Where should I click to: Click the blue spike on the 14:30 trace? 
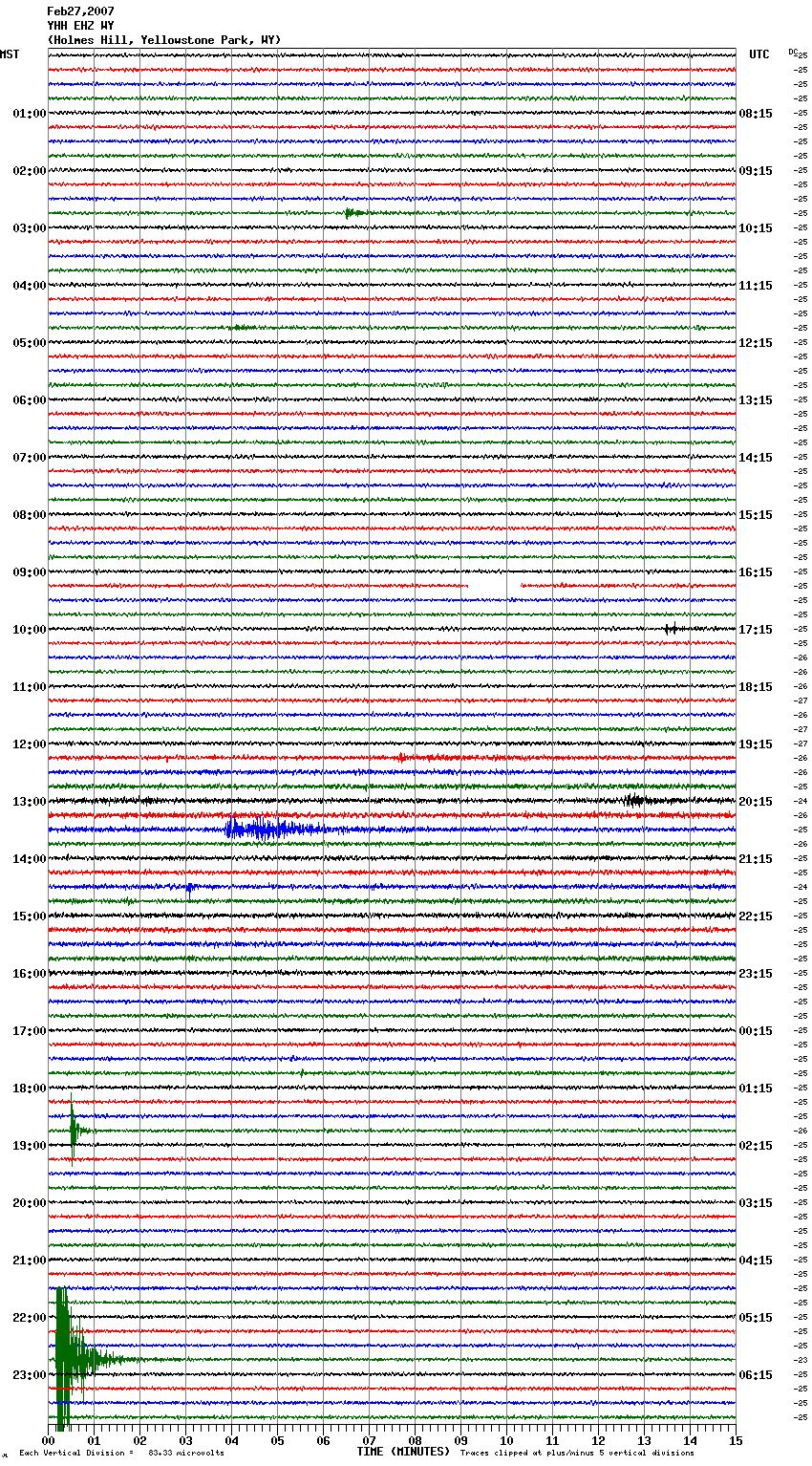[189, 889]
